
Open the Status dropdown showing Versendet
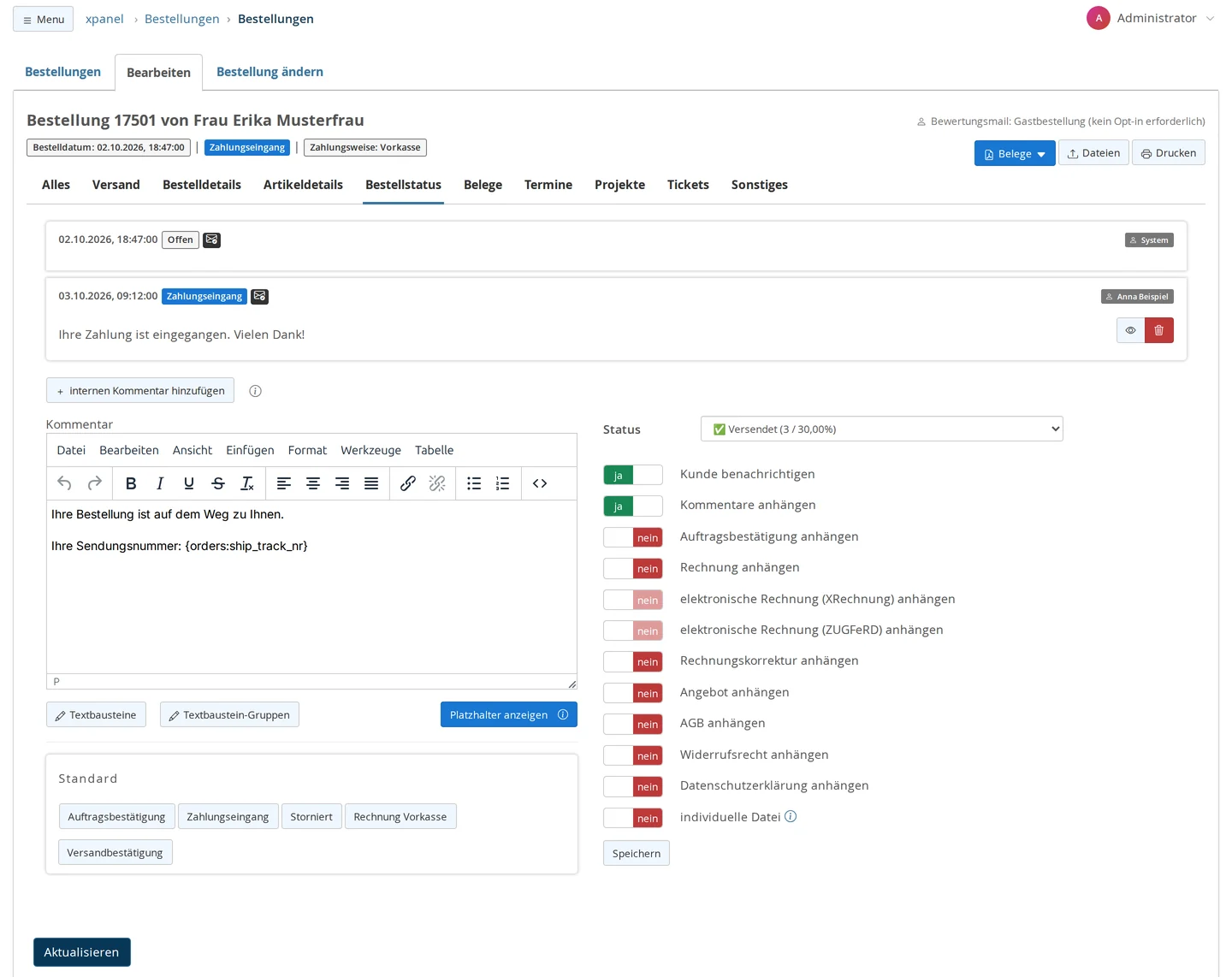pyautogui.click(x=881, y=429)
